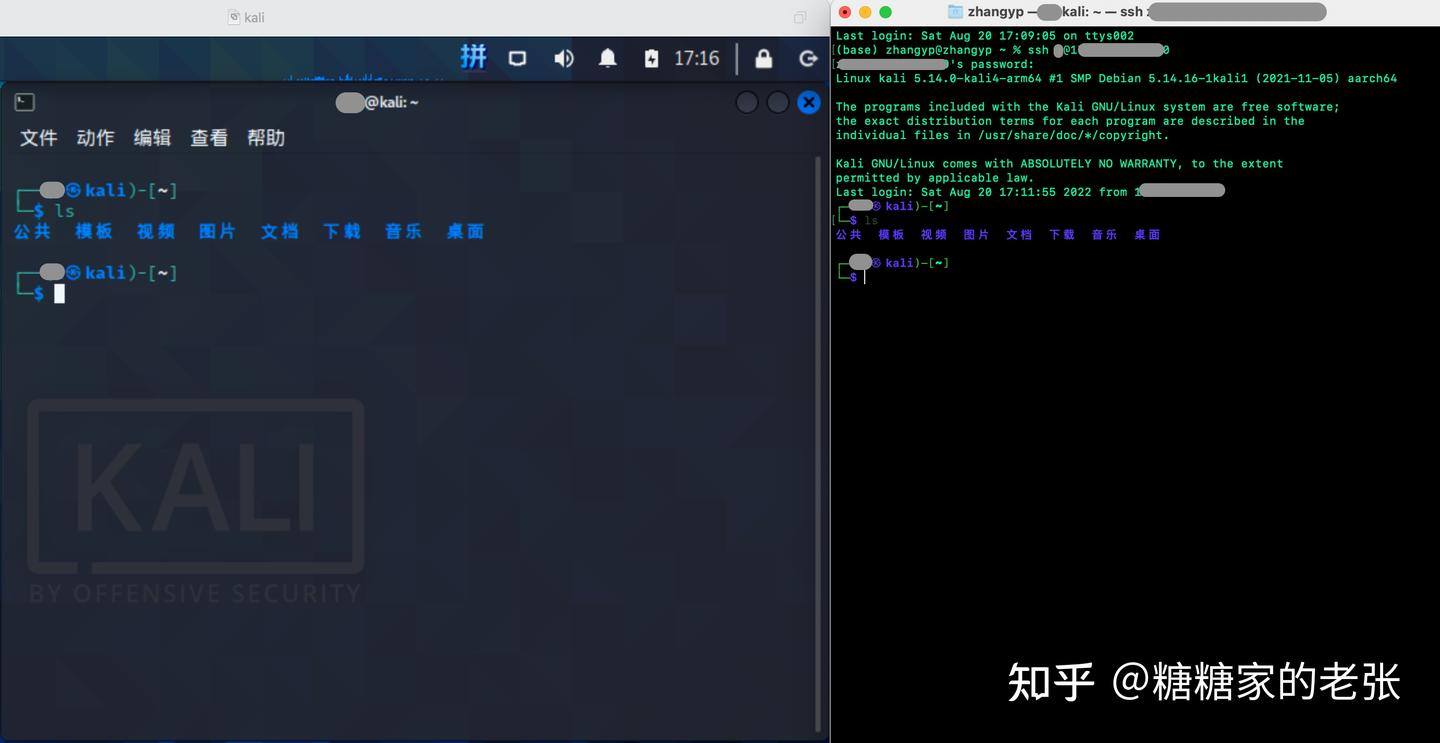Image resolution: width=1440 pixels, height=743 pixels.
Task: Open the 编辑 menu
Action: tap(152, 138)
